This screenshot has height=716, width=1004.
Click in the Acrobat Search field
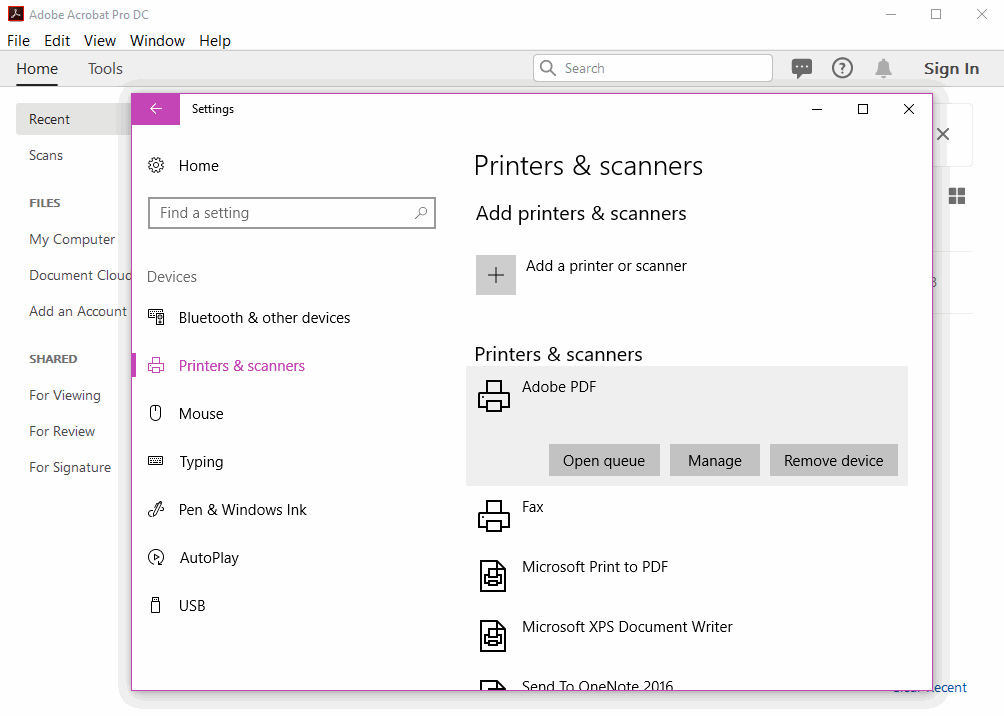pyautogui.click(x=652, y=68)
